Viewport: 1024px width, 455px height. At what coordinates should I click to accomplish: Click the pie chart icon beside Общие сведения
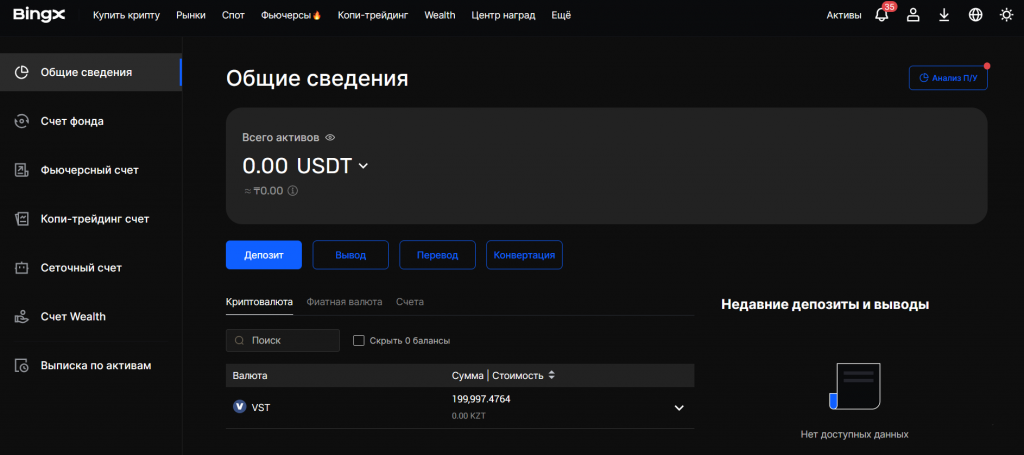[x=22, y=72]
